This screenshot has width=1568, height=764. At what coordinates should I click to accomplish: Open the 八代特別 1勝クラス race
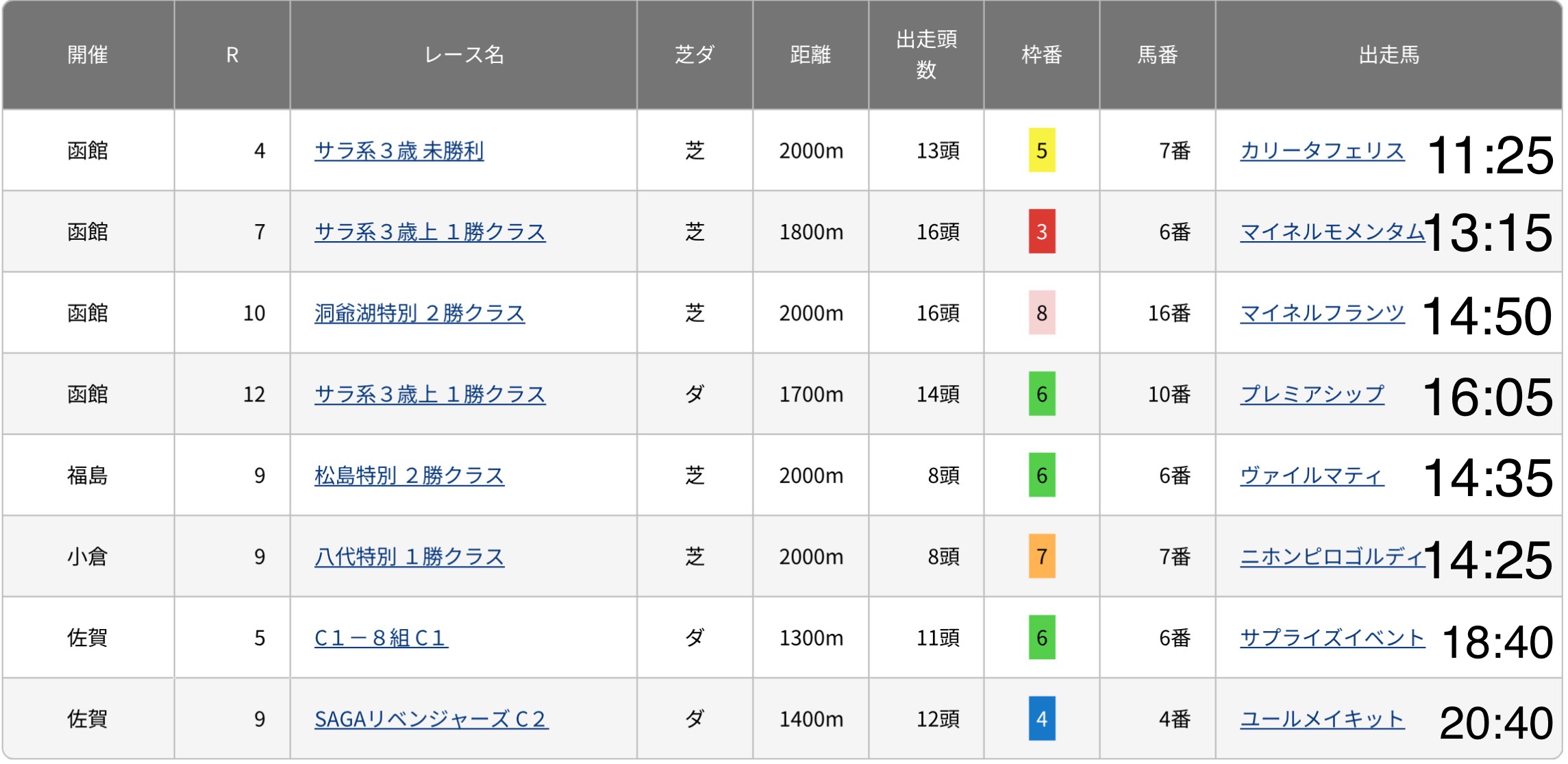tap(409, 556)
